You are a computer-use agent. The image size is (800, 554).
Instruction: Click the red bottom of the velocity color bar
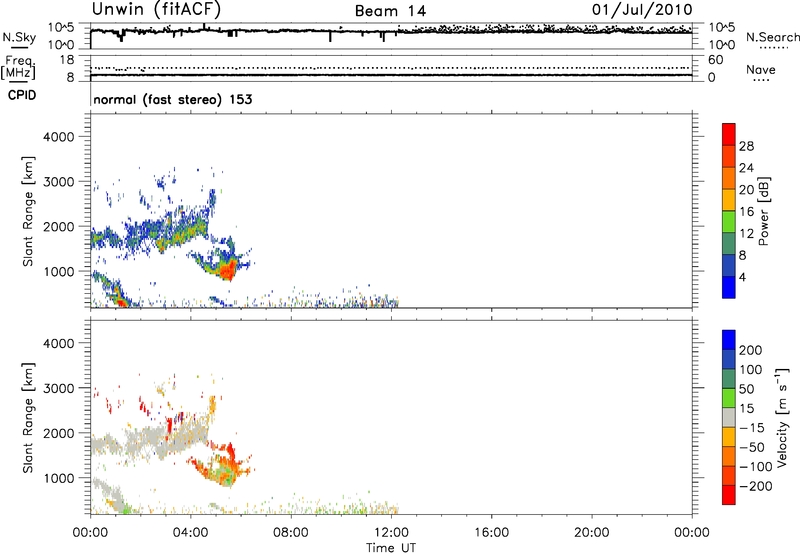pos(729,495)
